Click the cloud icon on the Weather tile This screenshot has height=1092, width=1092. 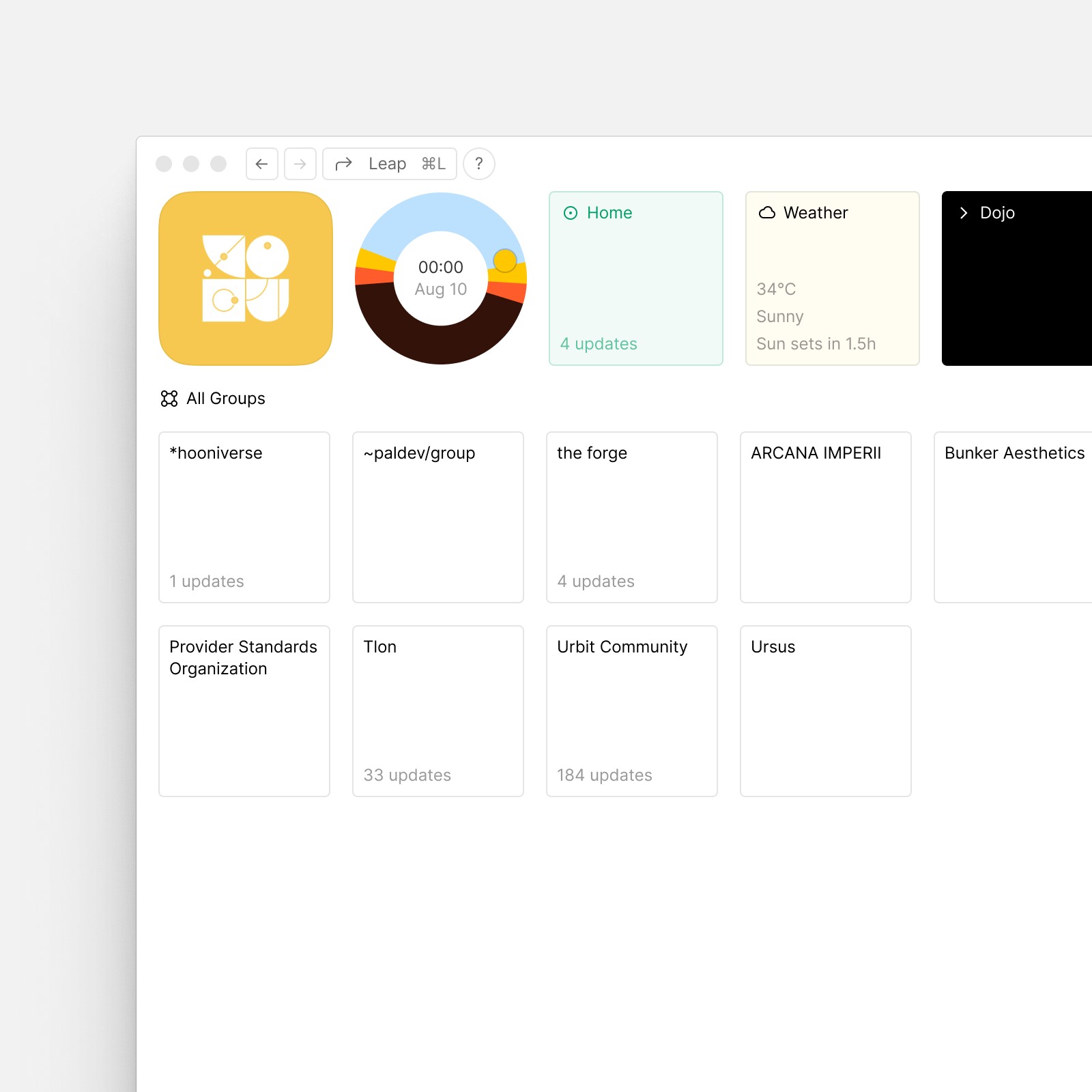point(767,213)
